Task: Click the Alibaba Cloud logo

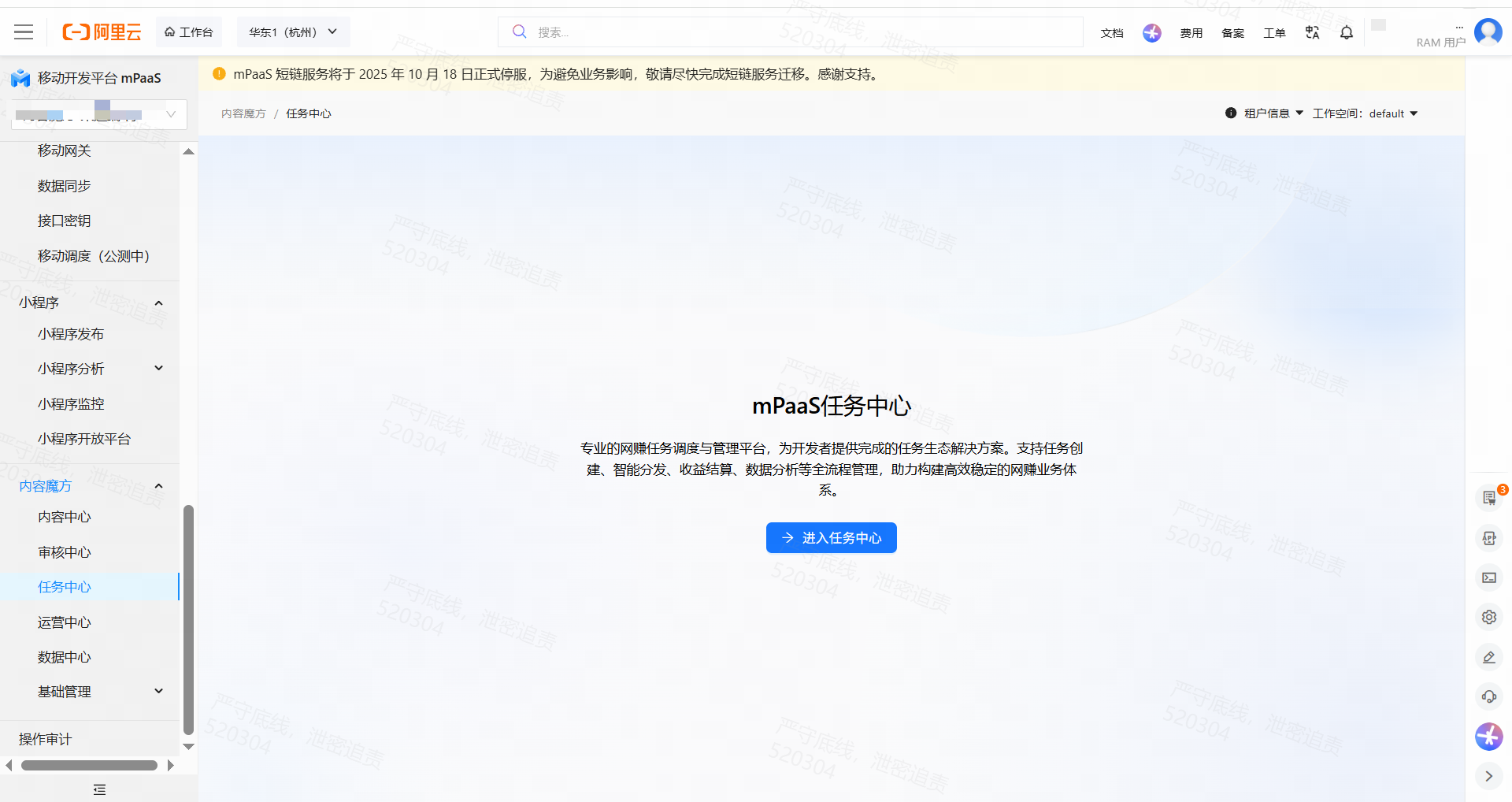Action: point(102,32)
